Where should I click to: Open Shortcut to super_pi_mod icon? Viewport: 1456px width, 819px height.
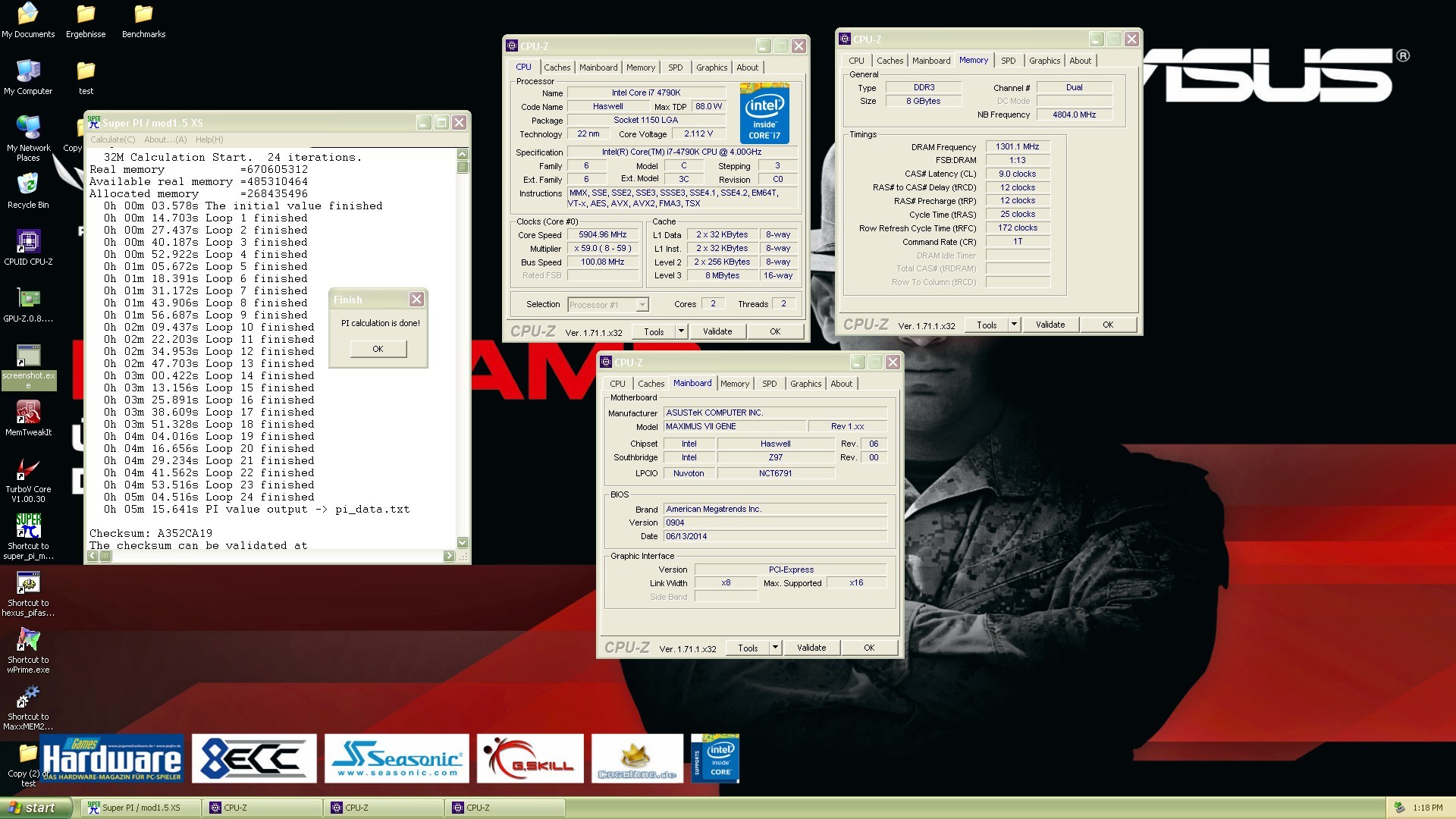28,538
